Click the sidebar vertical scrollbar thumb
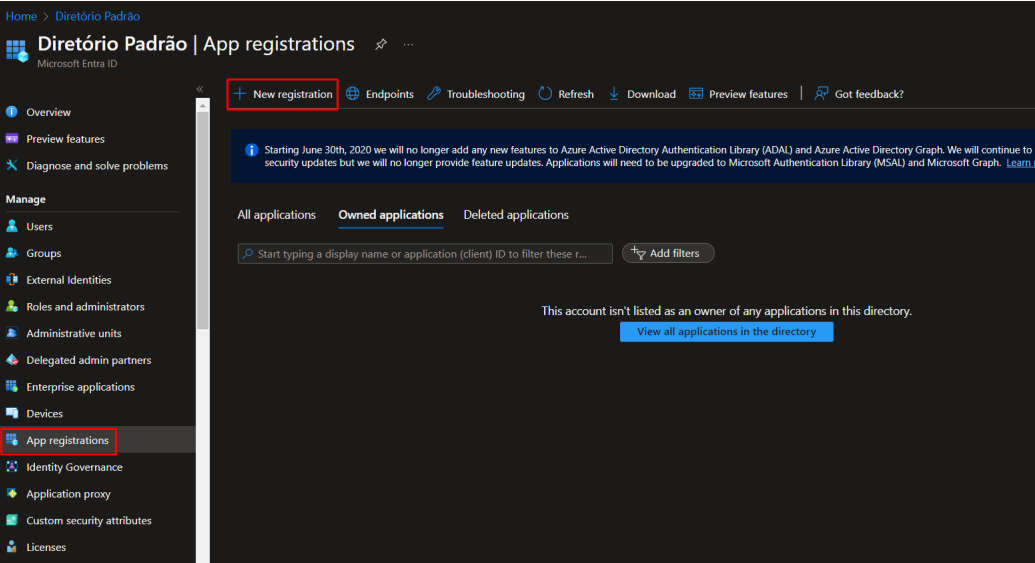 pyautogui.click(x=203, y=220)
